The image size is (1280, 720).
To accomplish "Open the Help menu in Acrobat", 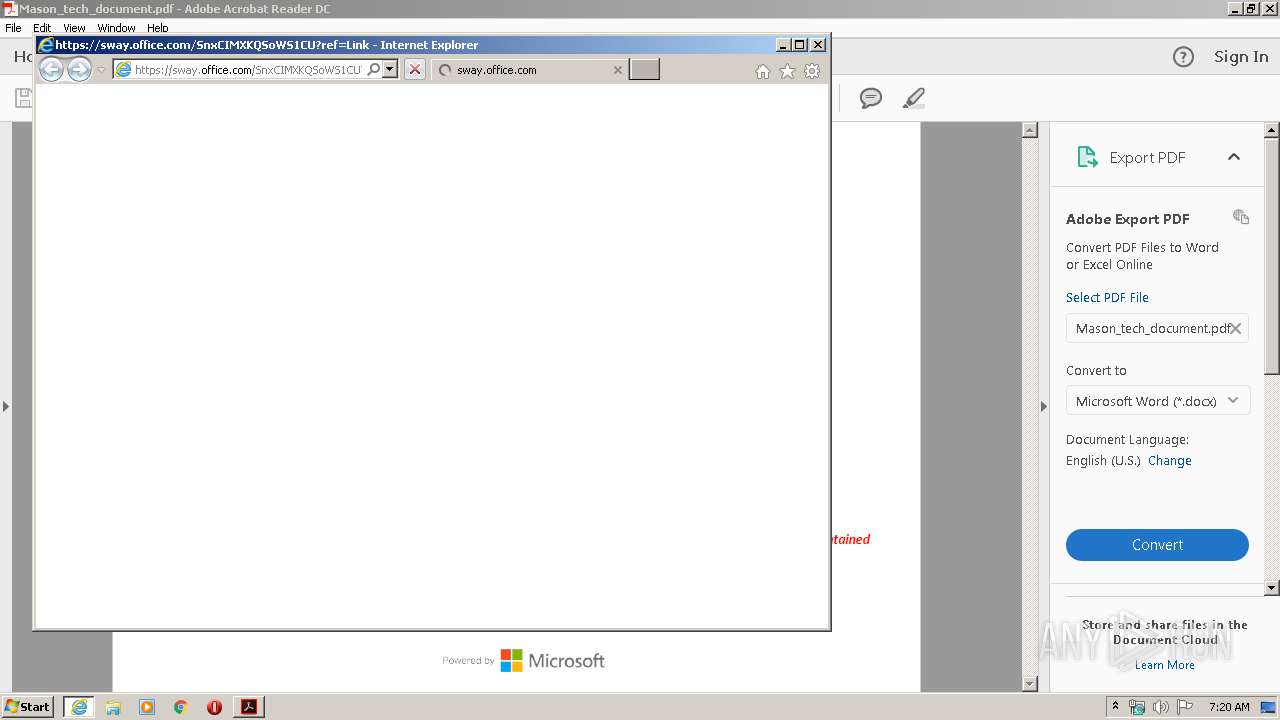I will tap(158, 28).
